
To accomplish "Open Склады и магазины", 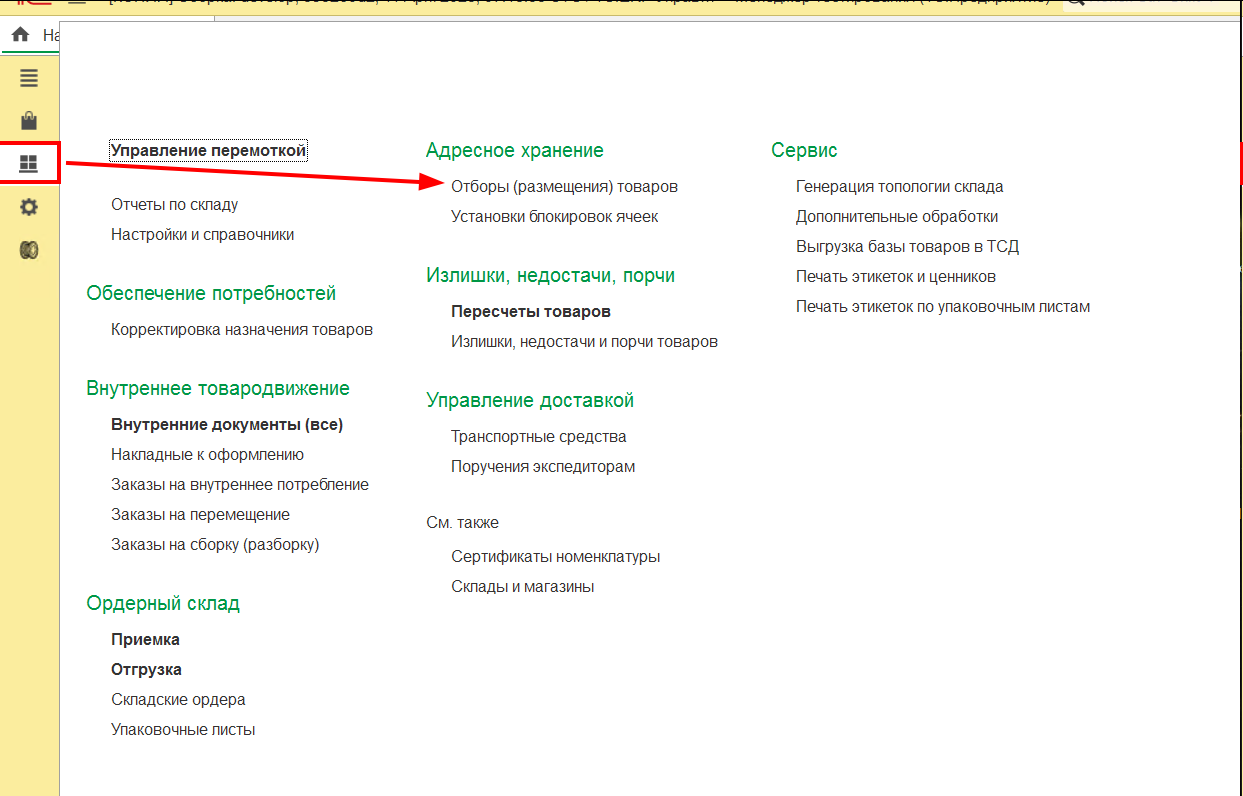I will point(523,587).
